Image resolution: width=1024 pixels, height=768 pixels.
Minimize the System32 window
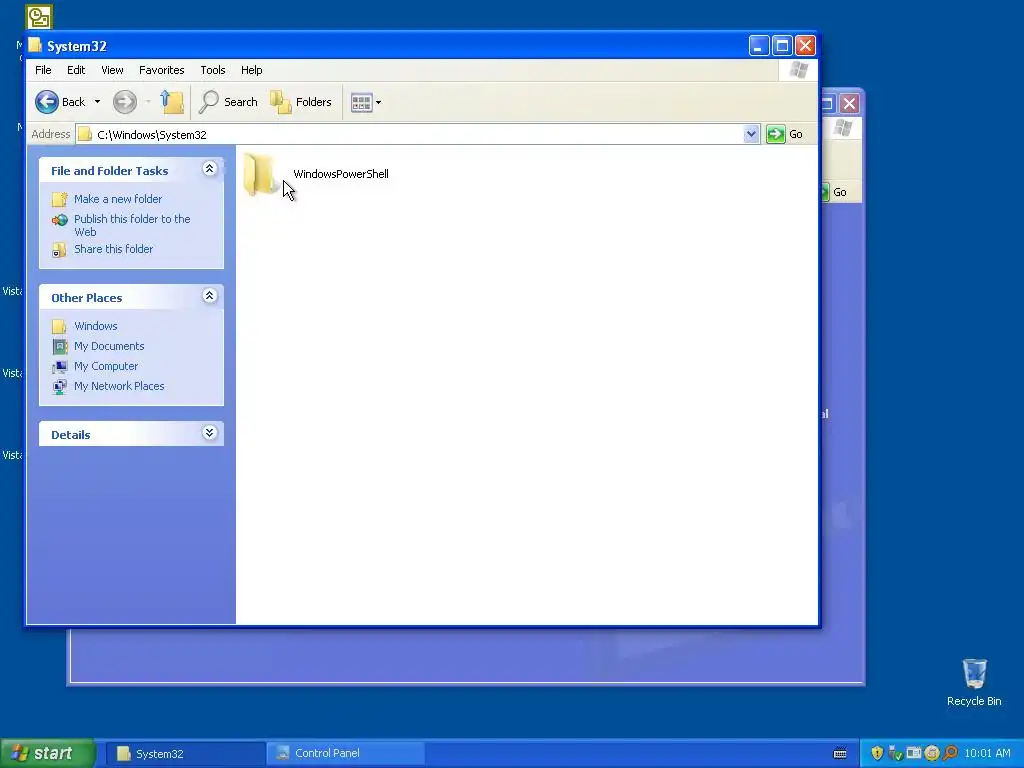pos(758,46)
